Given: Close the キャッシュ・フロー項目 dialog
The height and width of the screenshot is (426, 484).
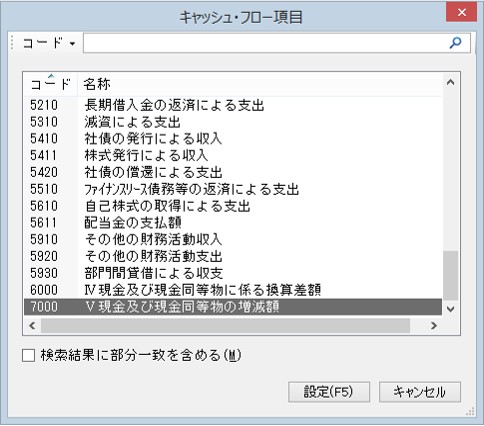Looking at the screenshot, I should coord(462,13).
